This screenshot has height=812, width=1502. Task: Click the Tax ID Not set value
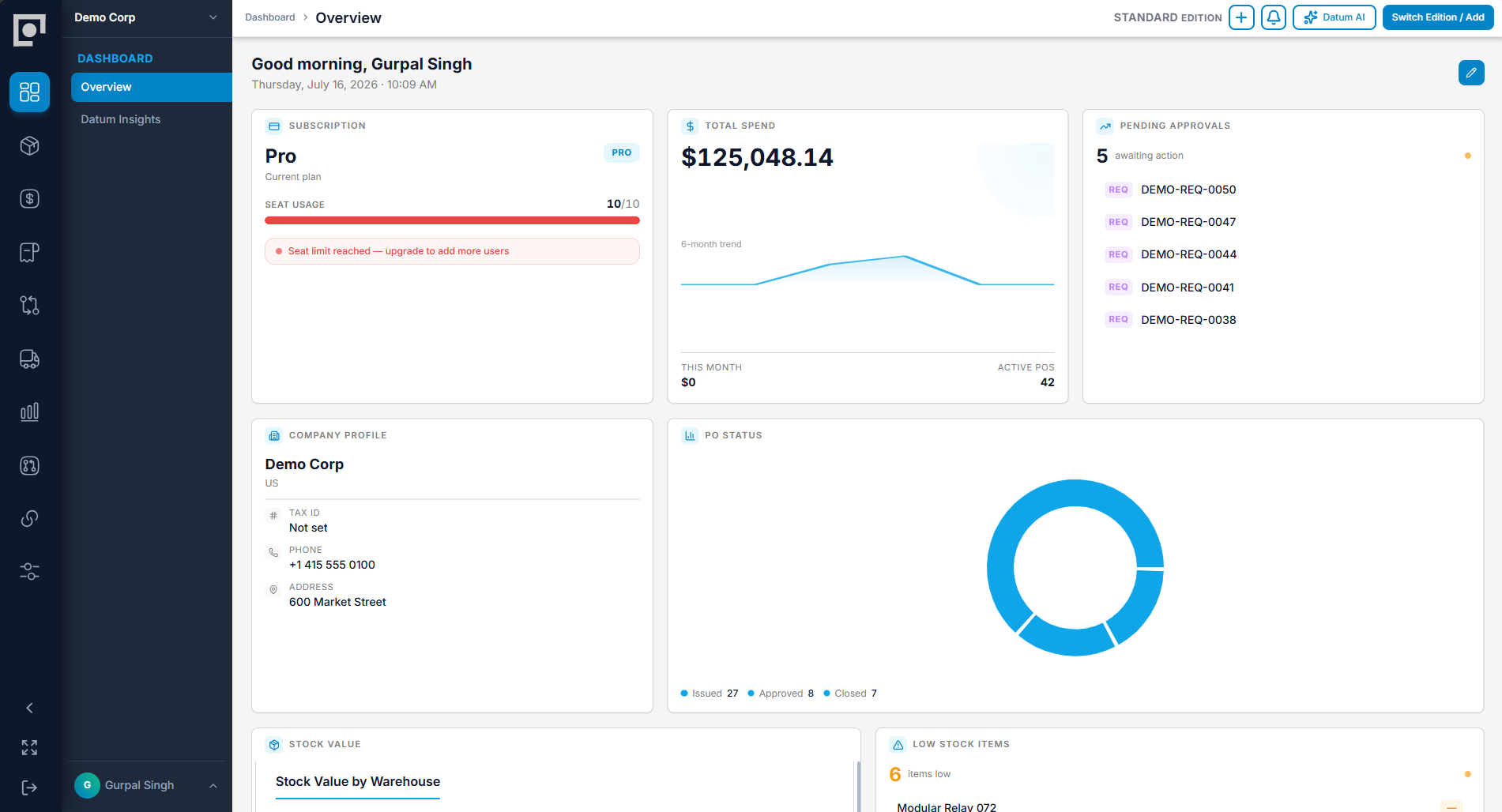tap(308, 528)
